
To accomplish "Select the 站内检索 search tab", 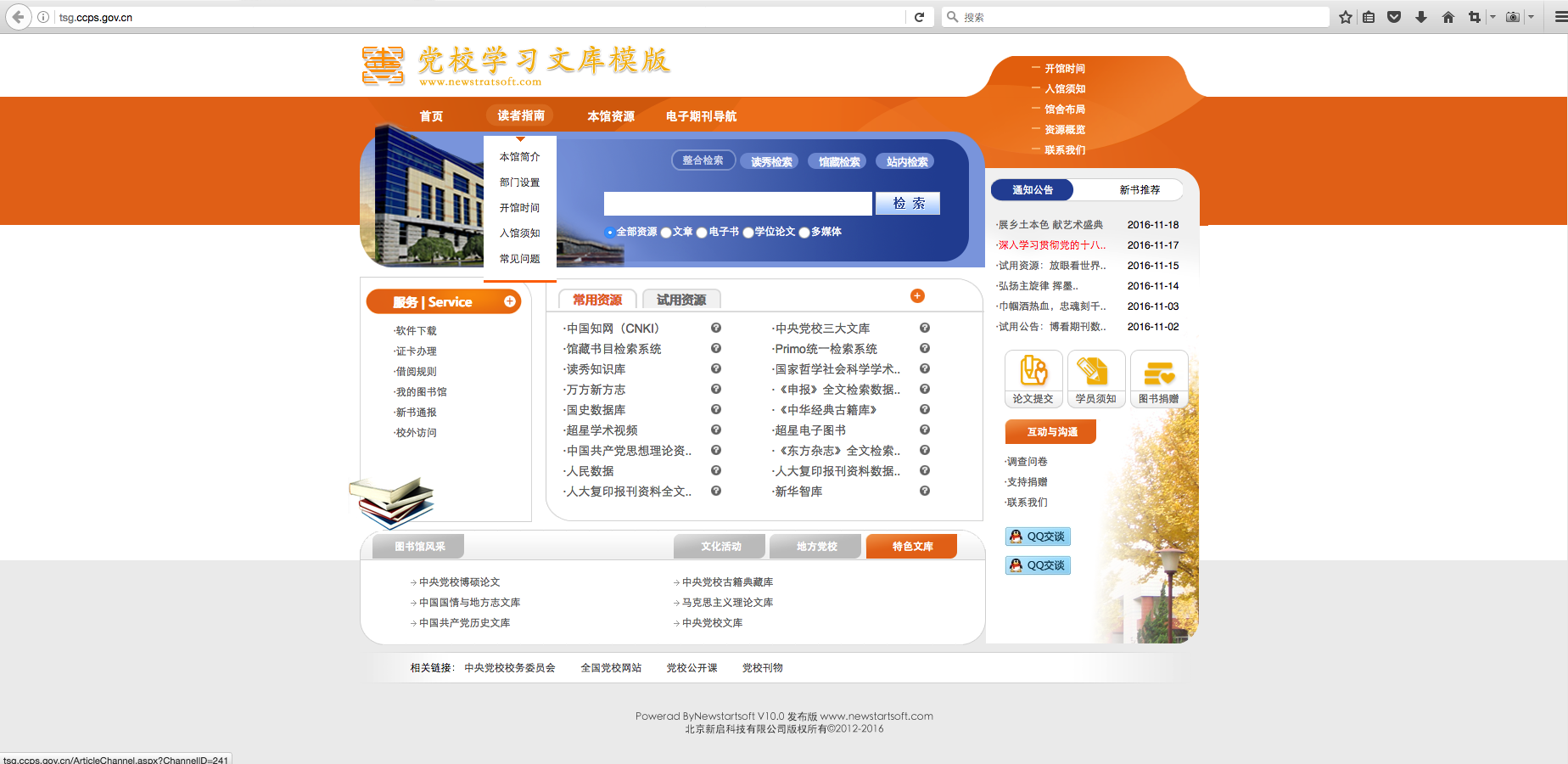I will [x=907, y=161].
